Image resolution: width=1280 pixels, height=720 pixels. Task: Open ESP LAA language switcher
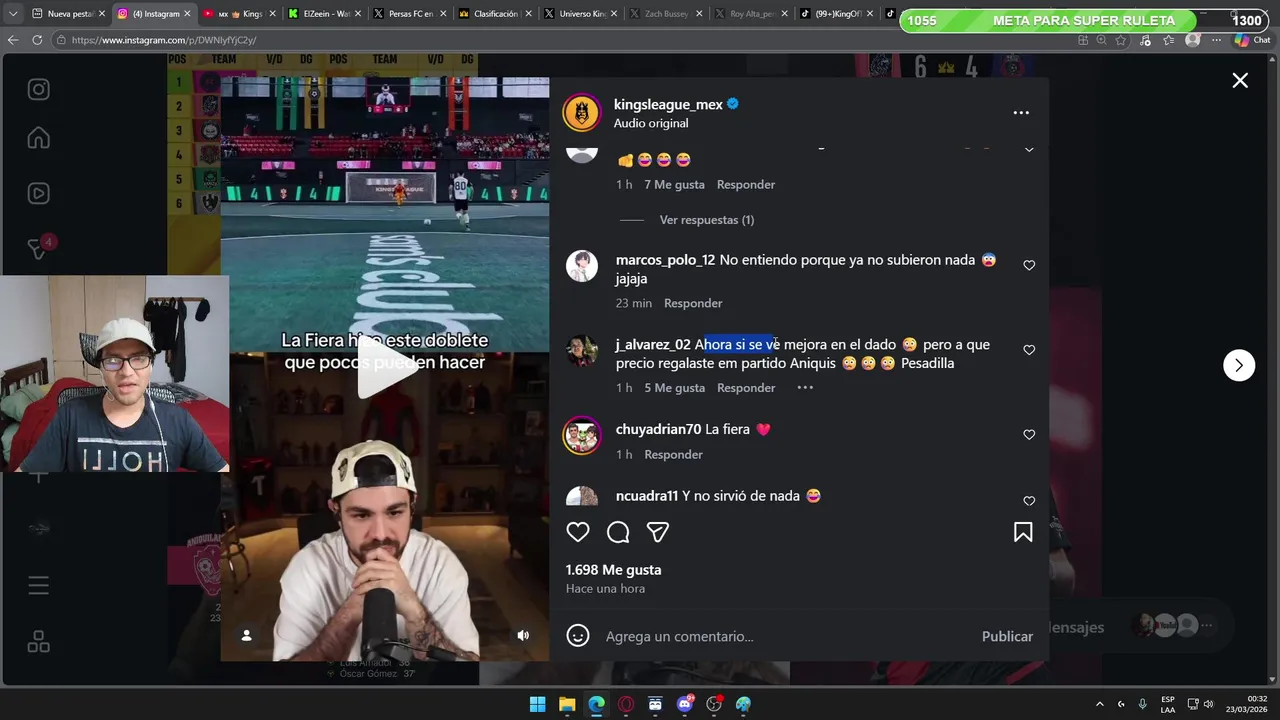coord(1168,704)
